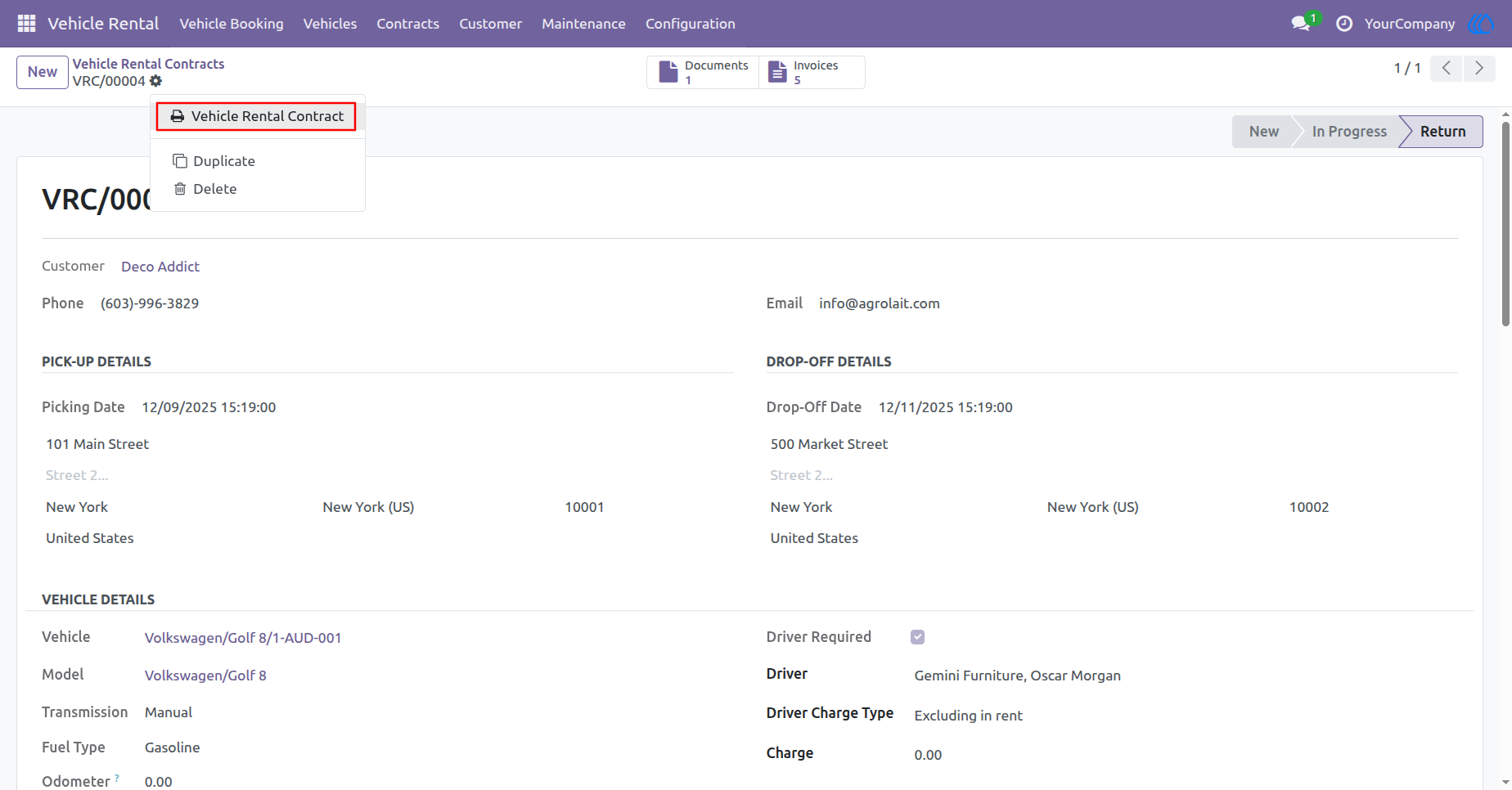Open the Deco Addict customer link
Viewport: 1512px width, 790px height.
point(160,267)
